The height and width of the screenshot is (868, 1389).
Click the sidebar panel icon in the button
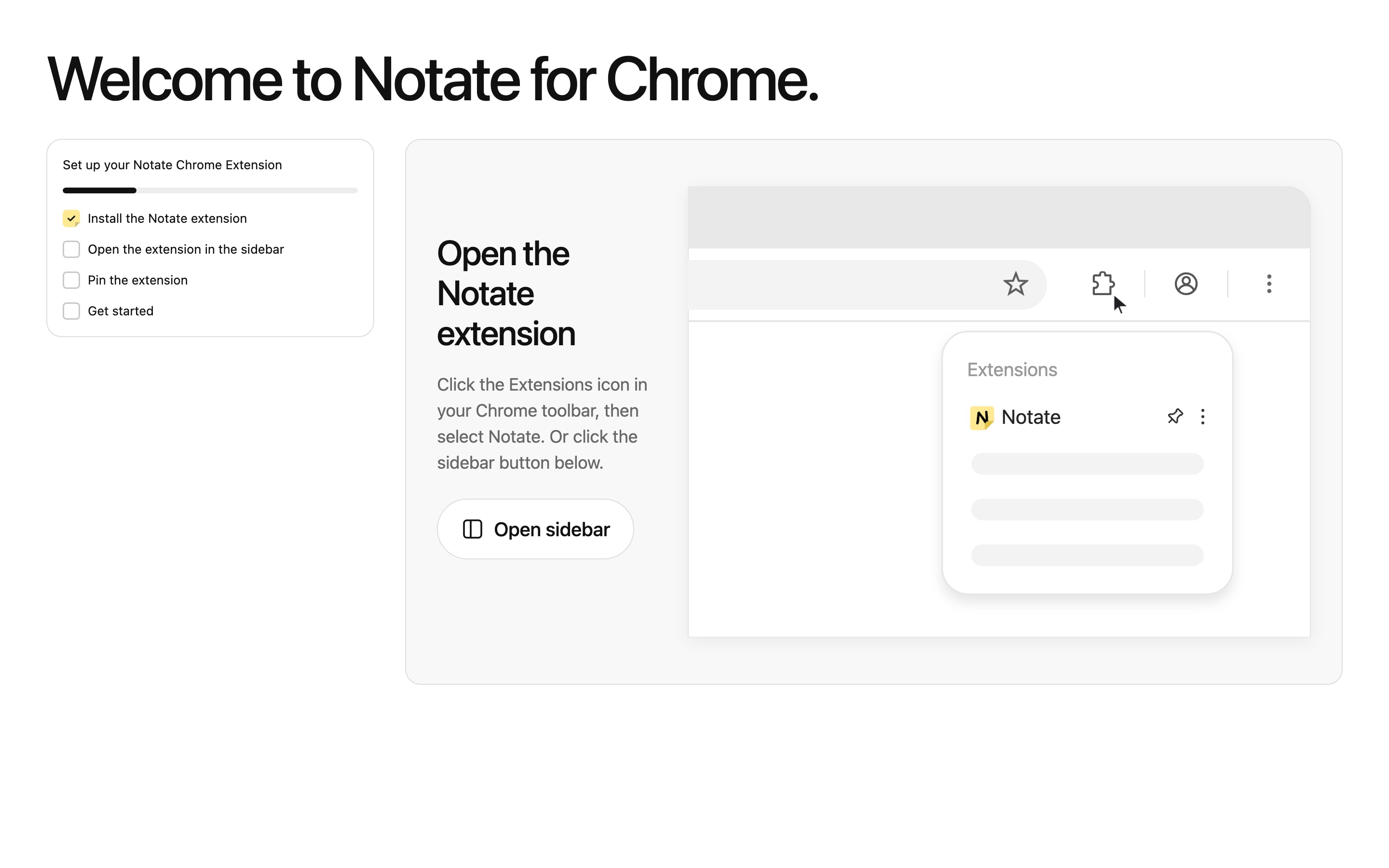click(472, 529)
